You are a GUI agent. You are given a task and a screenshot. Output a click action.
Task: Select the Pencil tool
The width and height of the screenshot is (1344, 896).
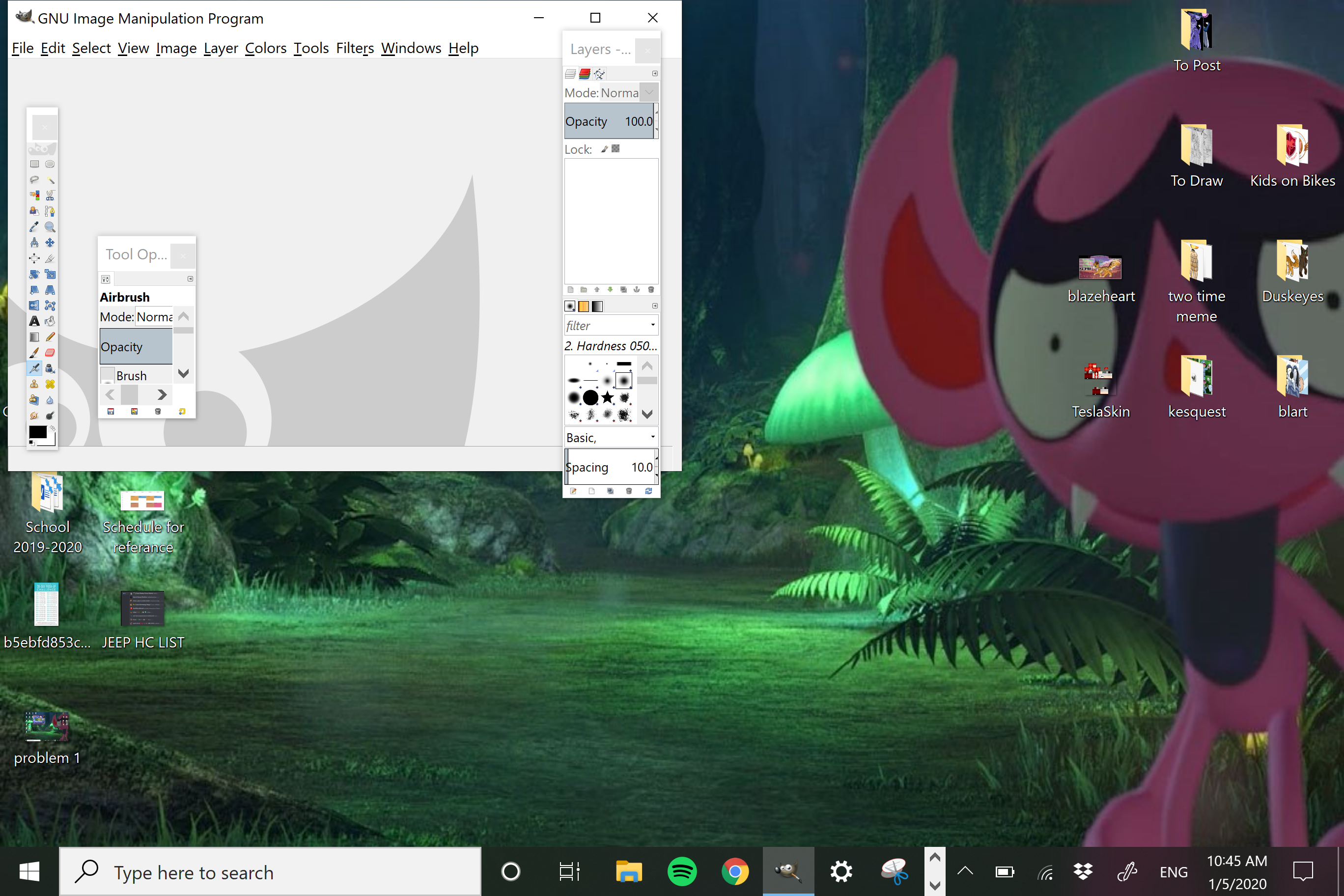point(50,337)
